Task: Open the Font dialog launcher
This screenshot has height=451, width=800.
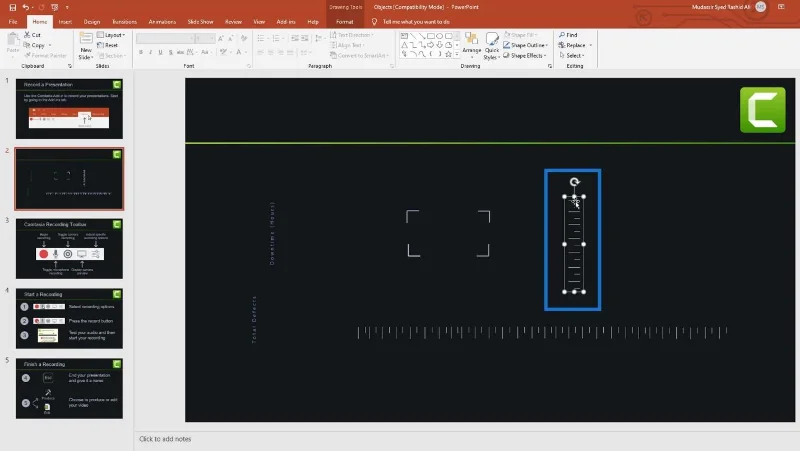Action: point(249,66)
